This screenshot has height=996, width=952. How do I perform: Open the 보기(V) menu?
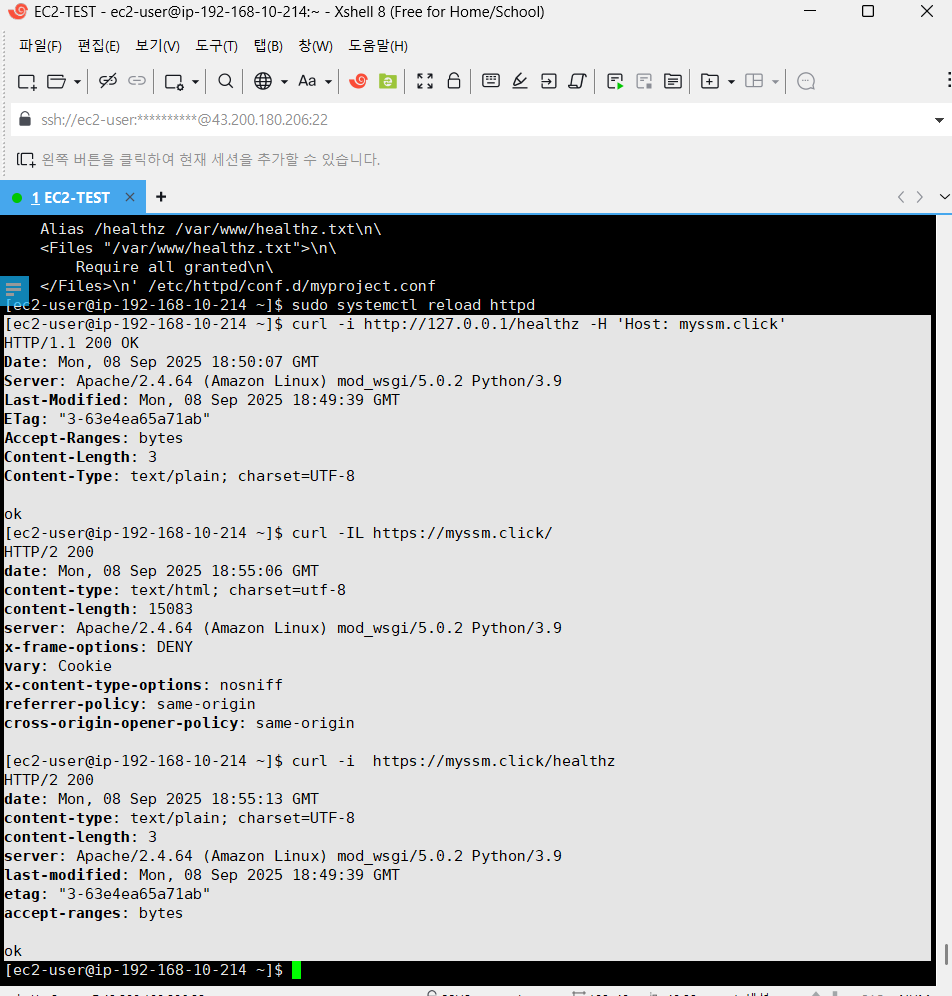coord(158,46)
